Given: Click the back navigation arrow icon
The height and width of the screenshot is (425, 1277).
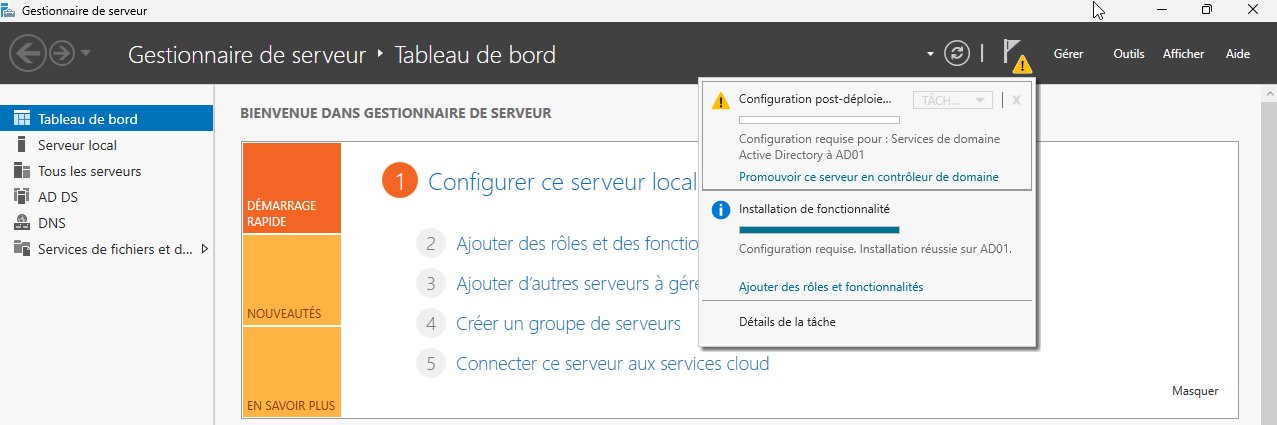Looking at the screenshot, I should (x=27, y=53).
